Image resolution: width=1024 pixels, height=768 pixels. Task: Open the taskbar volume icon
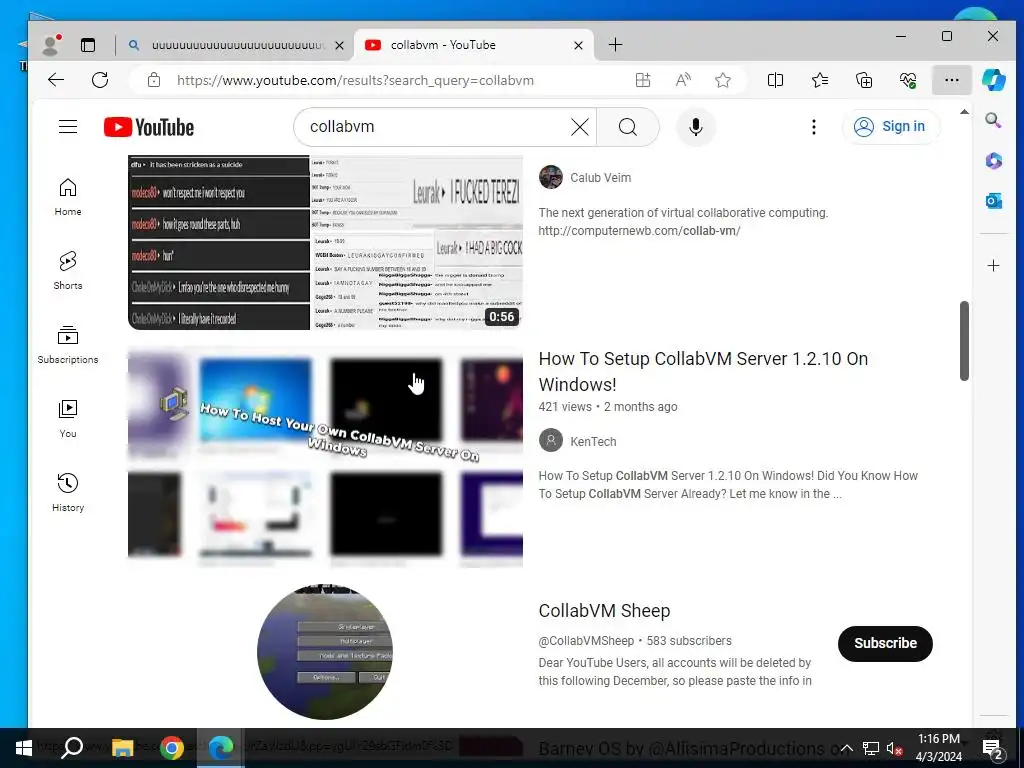point(894,748)
